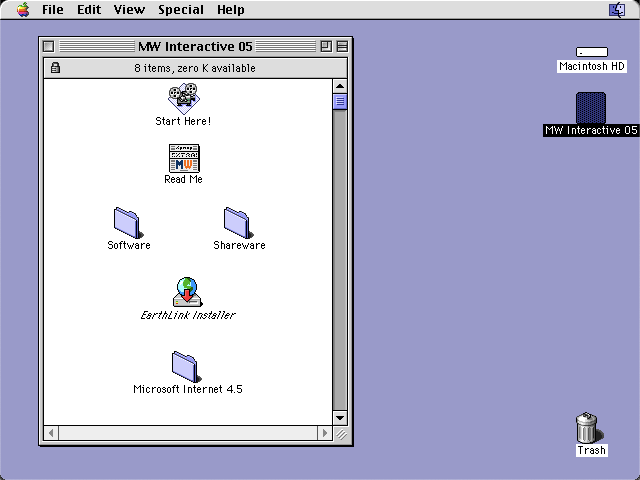Image resolution: width=640 pixels, height=480 pixels.
Task: Click the window resize grip corner
Action: coord(341,433)
